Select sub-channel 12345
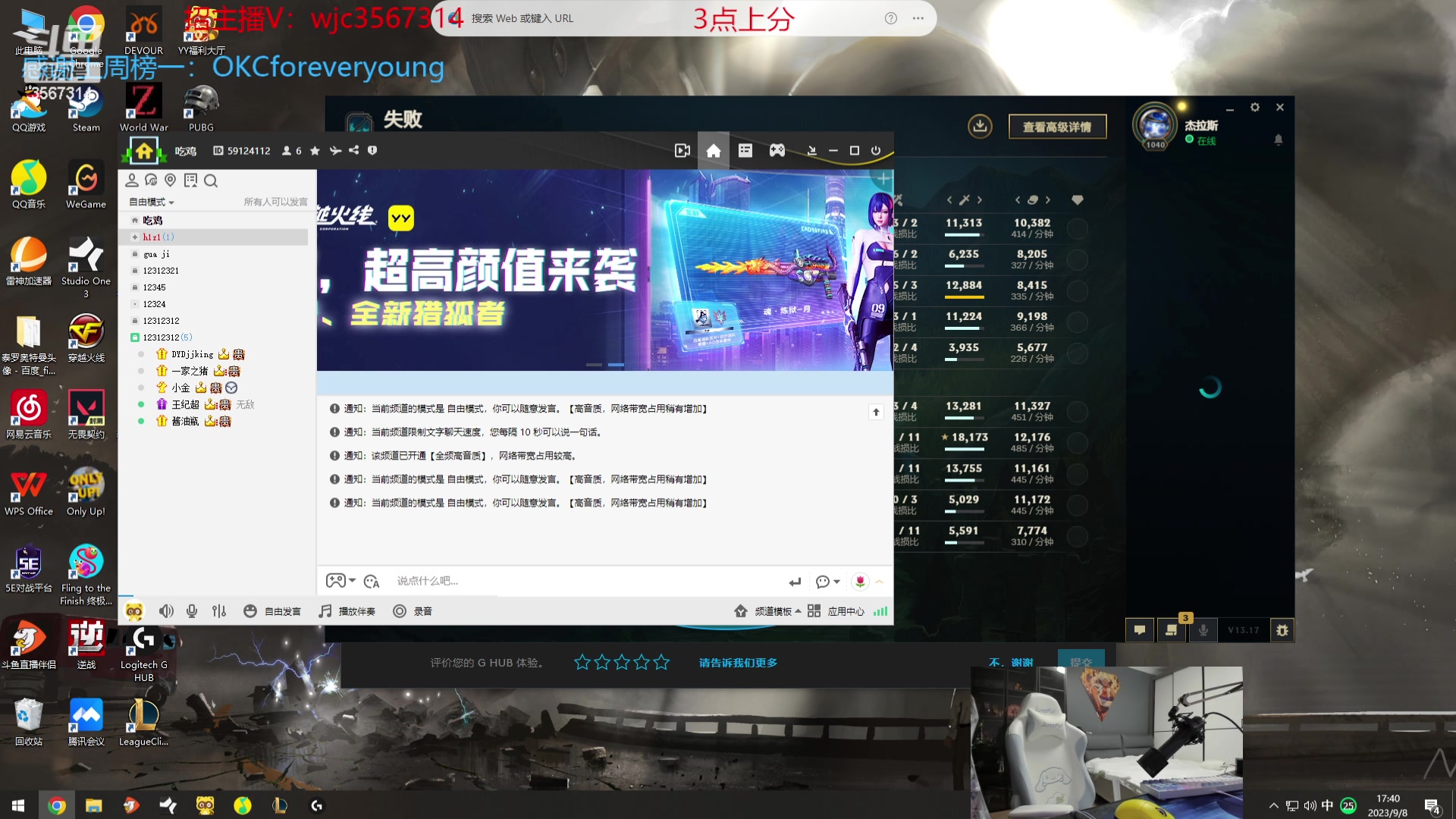This screenshot has width=1456, height=819. [x=154, y=287]
